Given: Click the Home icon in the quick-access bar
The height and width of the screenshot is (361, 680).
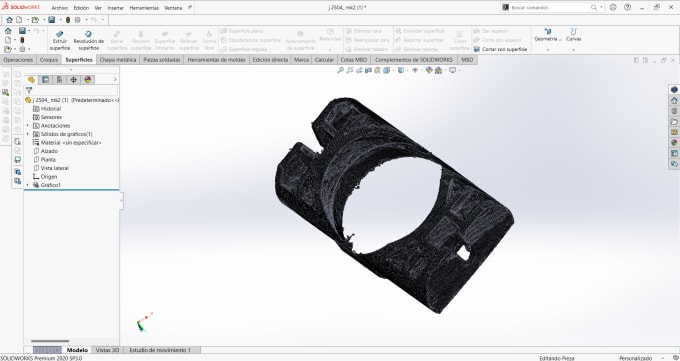Looking at the screenshot, I should click(x=9, y=20).
